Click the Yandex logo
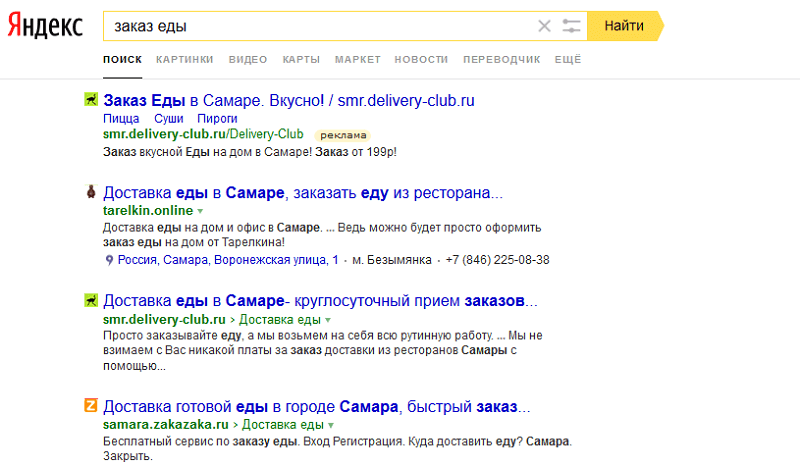The image size is (800, 467). point(46,27)
